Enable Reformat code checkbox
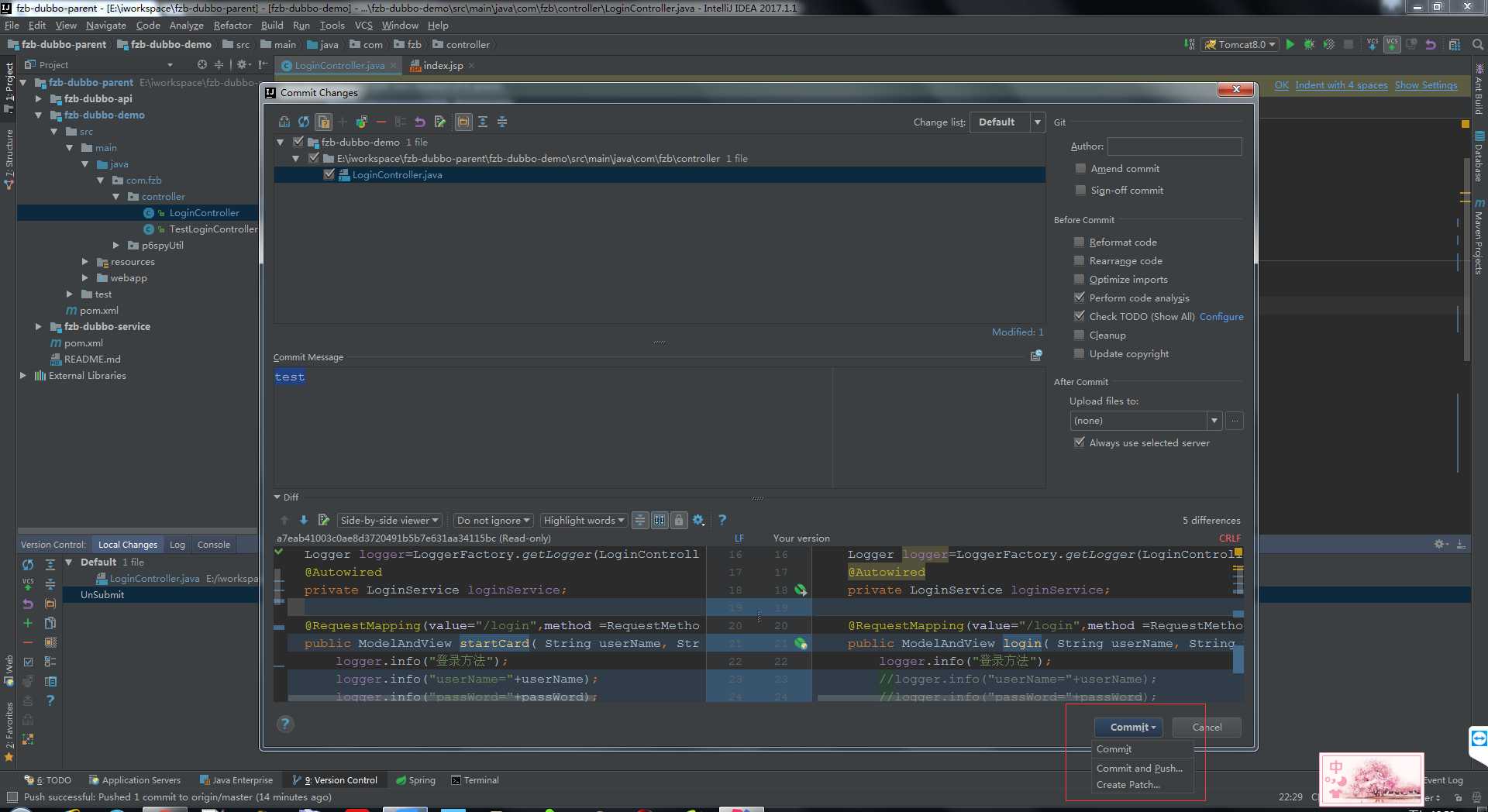Viewport: 1488px width, 812px height. 1079,242
